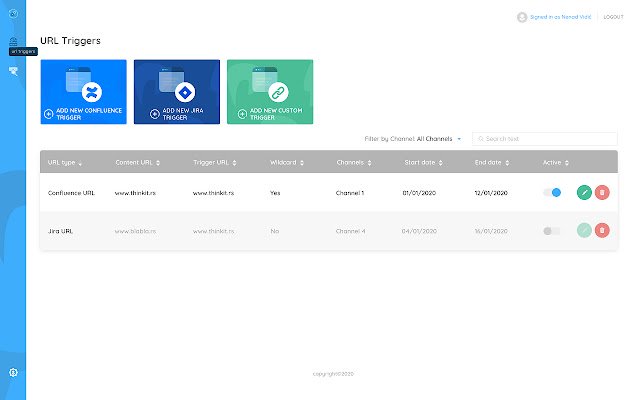This screenshot has height=400, width=640.
Task: Open settings gear in the sidebar
Action: (13, 372)
